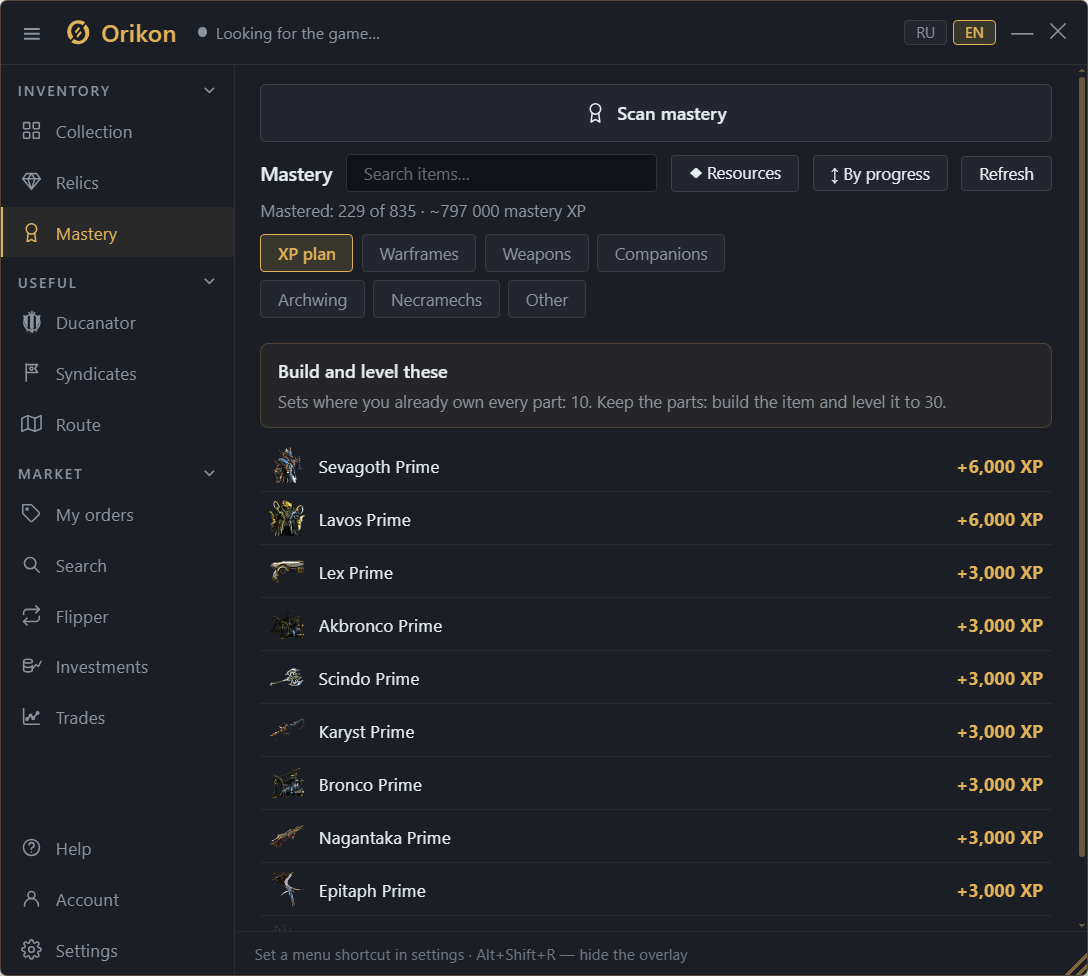The width and height of the screenshot is (1088, 976).
Task: Collapse the INVENTORY section
Action: 210,91
